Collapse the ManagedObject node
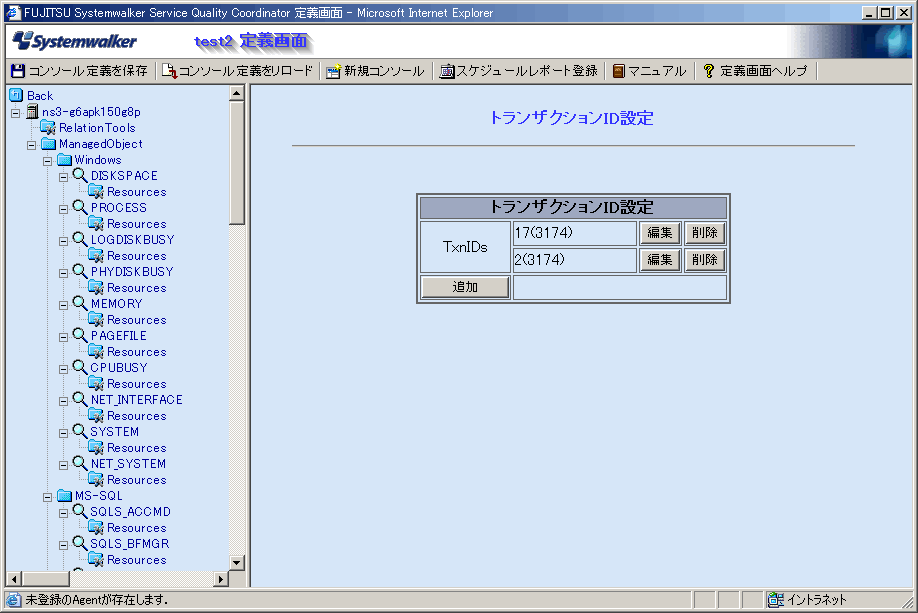 click(x=32, y=145)
